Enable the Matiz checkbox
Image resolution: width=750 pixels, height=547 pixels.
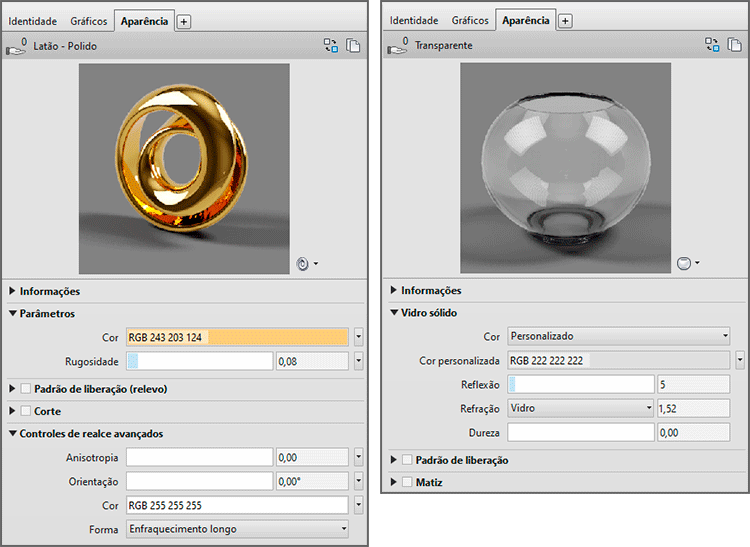click(407, 482)
